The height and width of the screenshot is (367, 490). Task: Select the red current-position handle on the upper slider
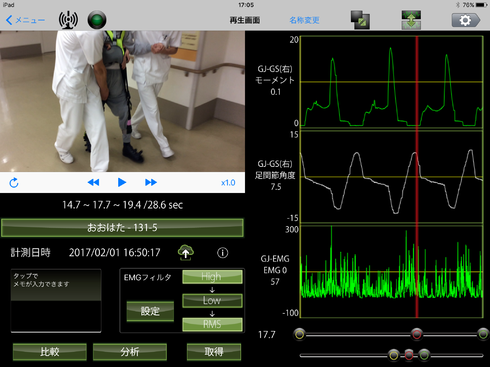[x=416, y=334]
